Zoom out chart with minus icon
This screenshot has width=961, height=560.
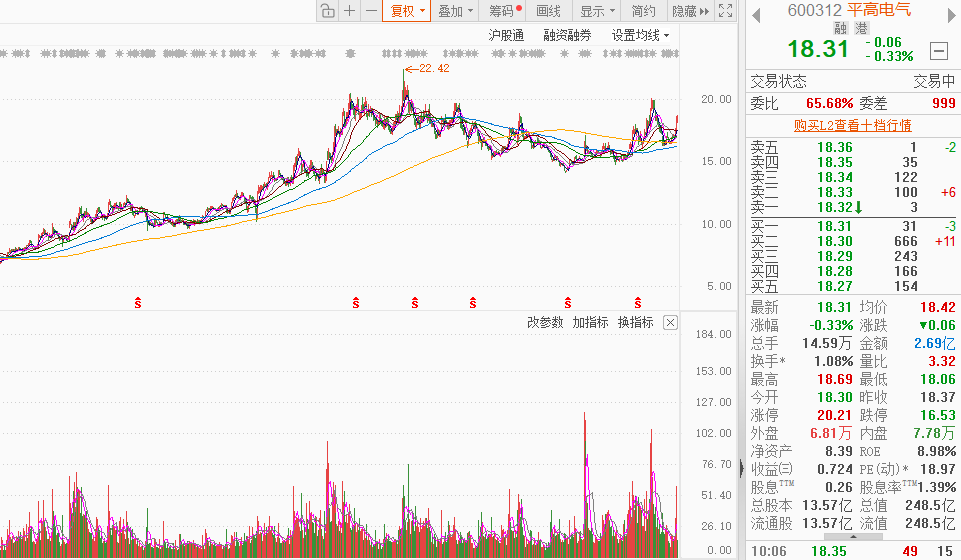[371, 11]
